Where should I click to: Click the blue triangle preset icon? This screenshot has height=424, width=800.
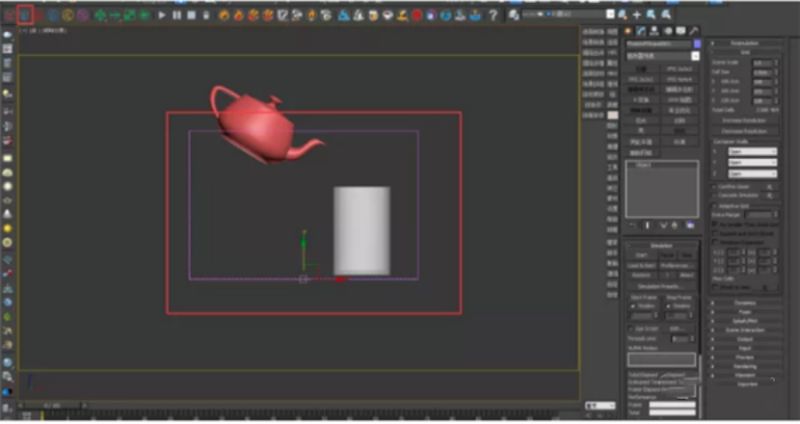coord(344,15)
